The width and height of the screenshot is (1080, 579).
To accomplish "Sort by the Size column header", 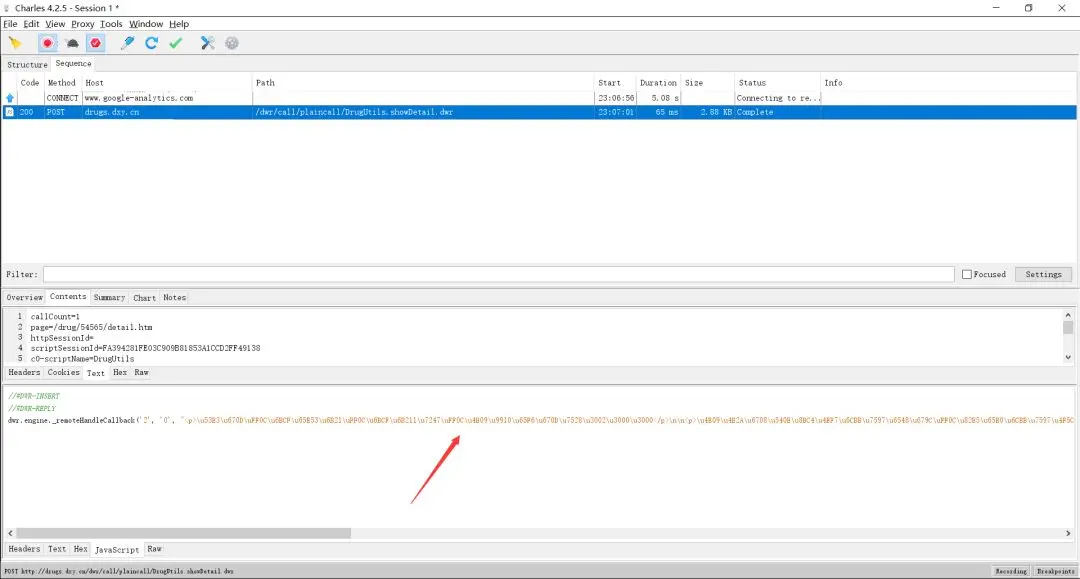I will [707, 83].
